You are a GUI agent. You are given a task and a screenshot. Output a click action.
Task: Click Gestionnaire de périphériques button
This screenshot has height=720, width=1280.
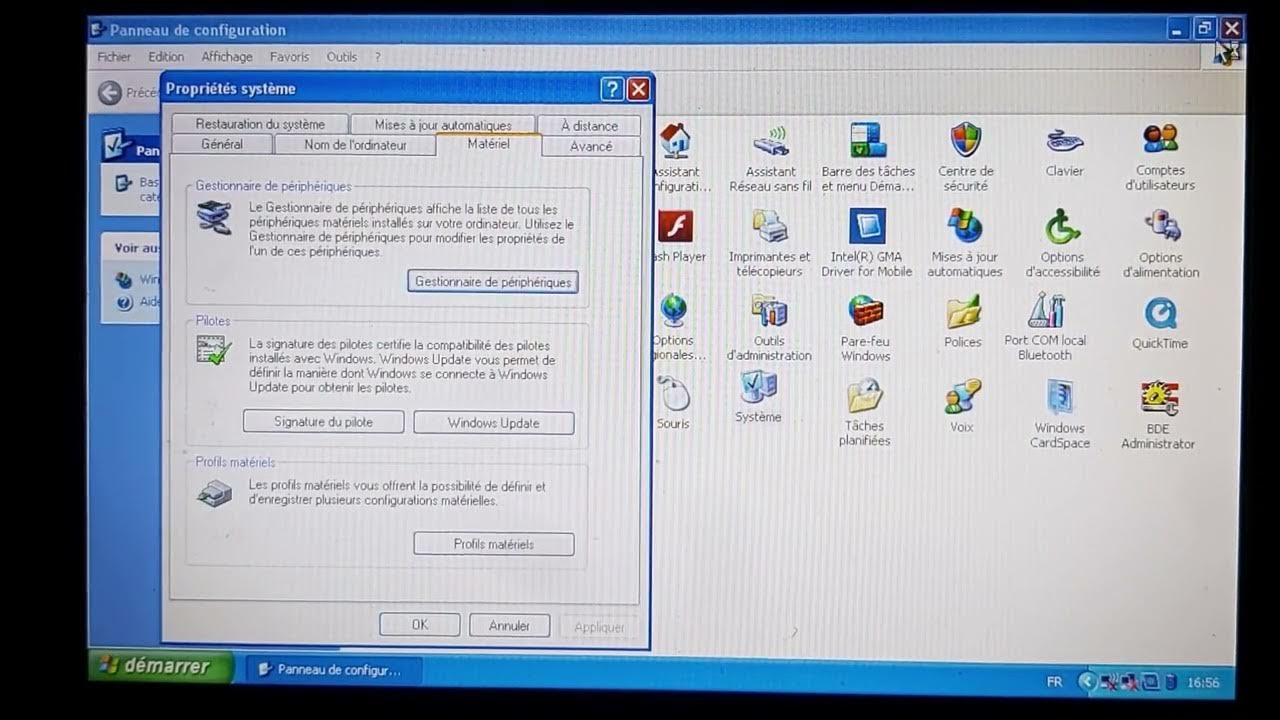[493, 282]
